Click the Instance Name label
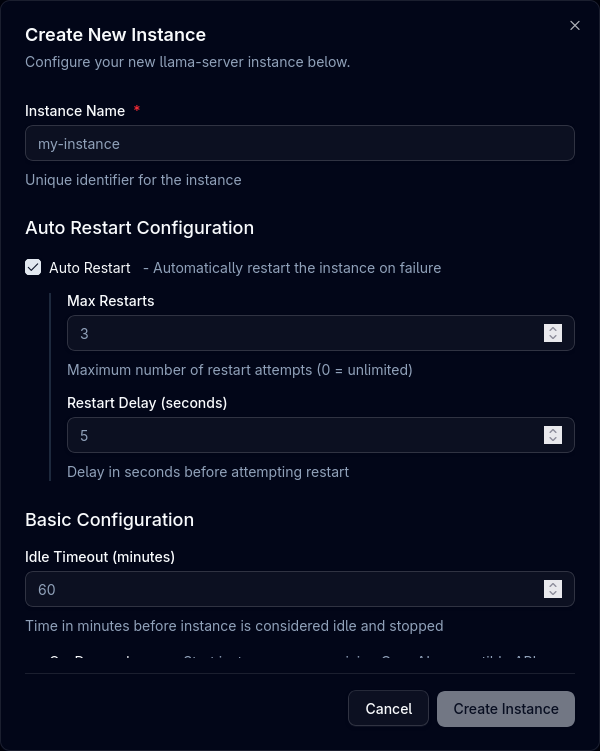The image size is (600, 751). pos(75,111)
